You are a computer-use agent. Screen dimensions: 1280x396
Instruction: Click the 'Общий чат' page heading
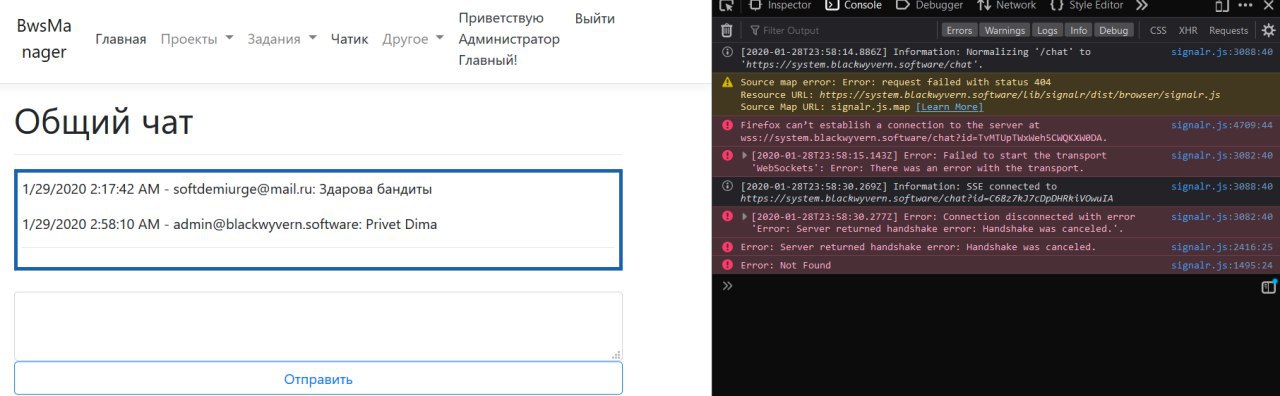(103, 122)
